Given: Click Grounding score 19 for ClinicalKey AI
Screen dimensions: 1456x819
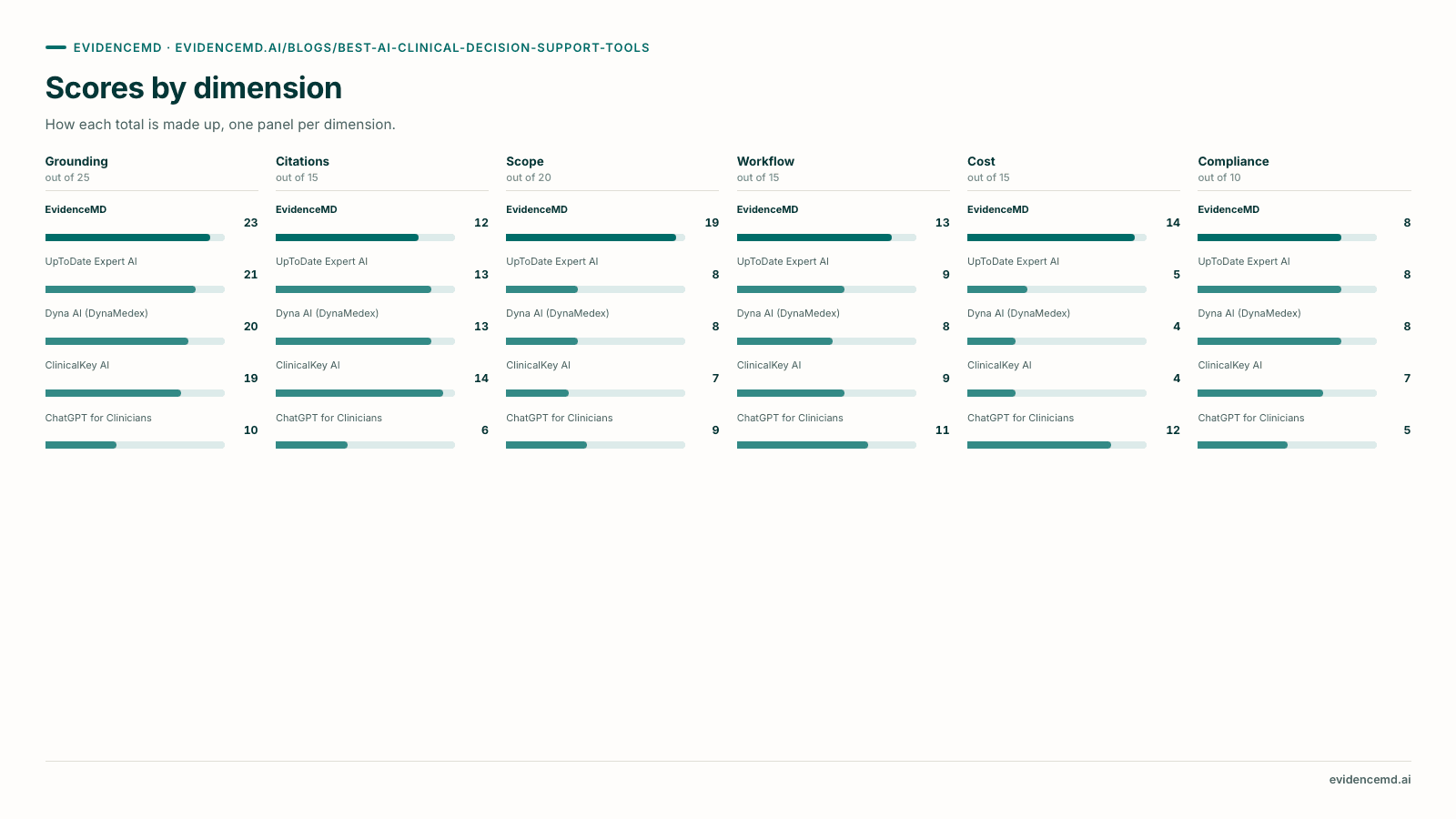Looking at the screenshot, I should point(250,379).
